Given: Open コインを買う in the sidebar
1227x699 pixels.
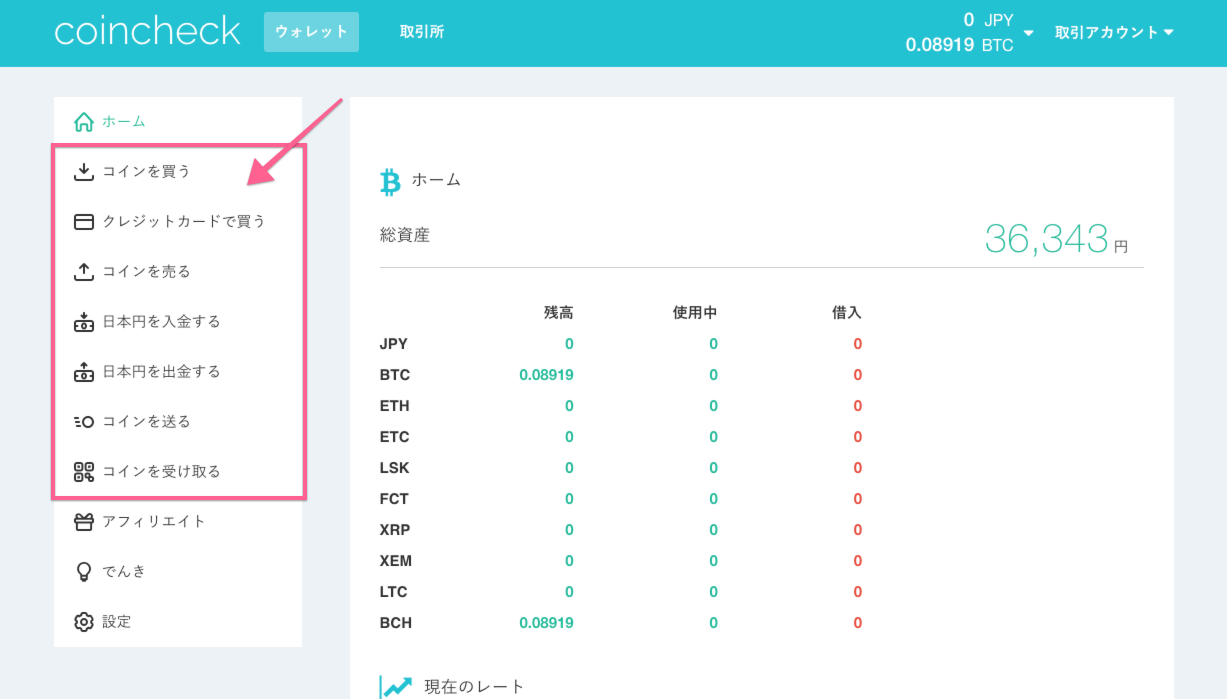Looking at the screenshot, I should 178,172.
